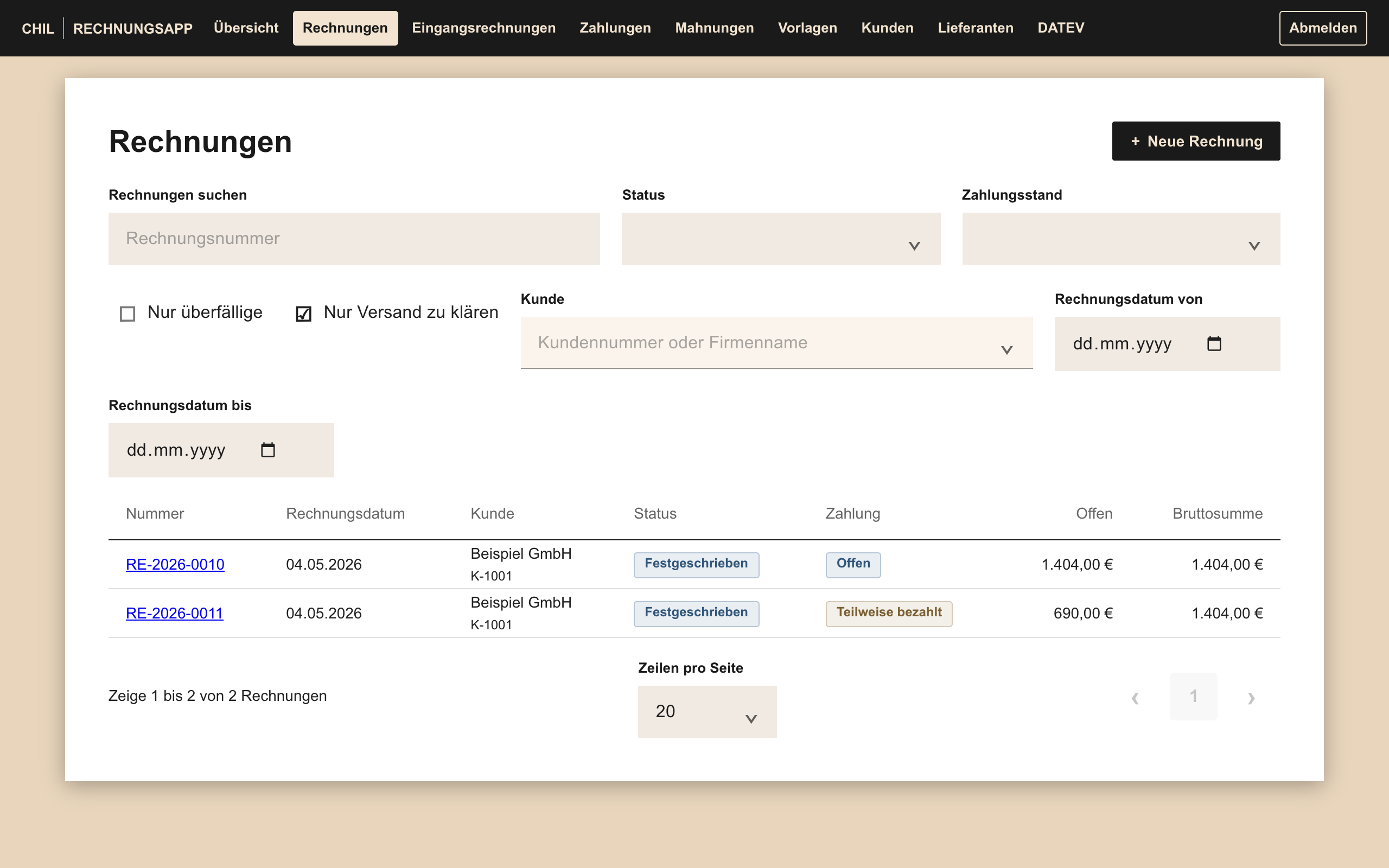
Task: Click the Rechnungsdatum column header
Action: [x=346, y=513]
